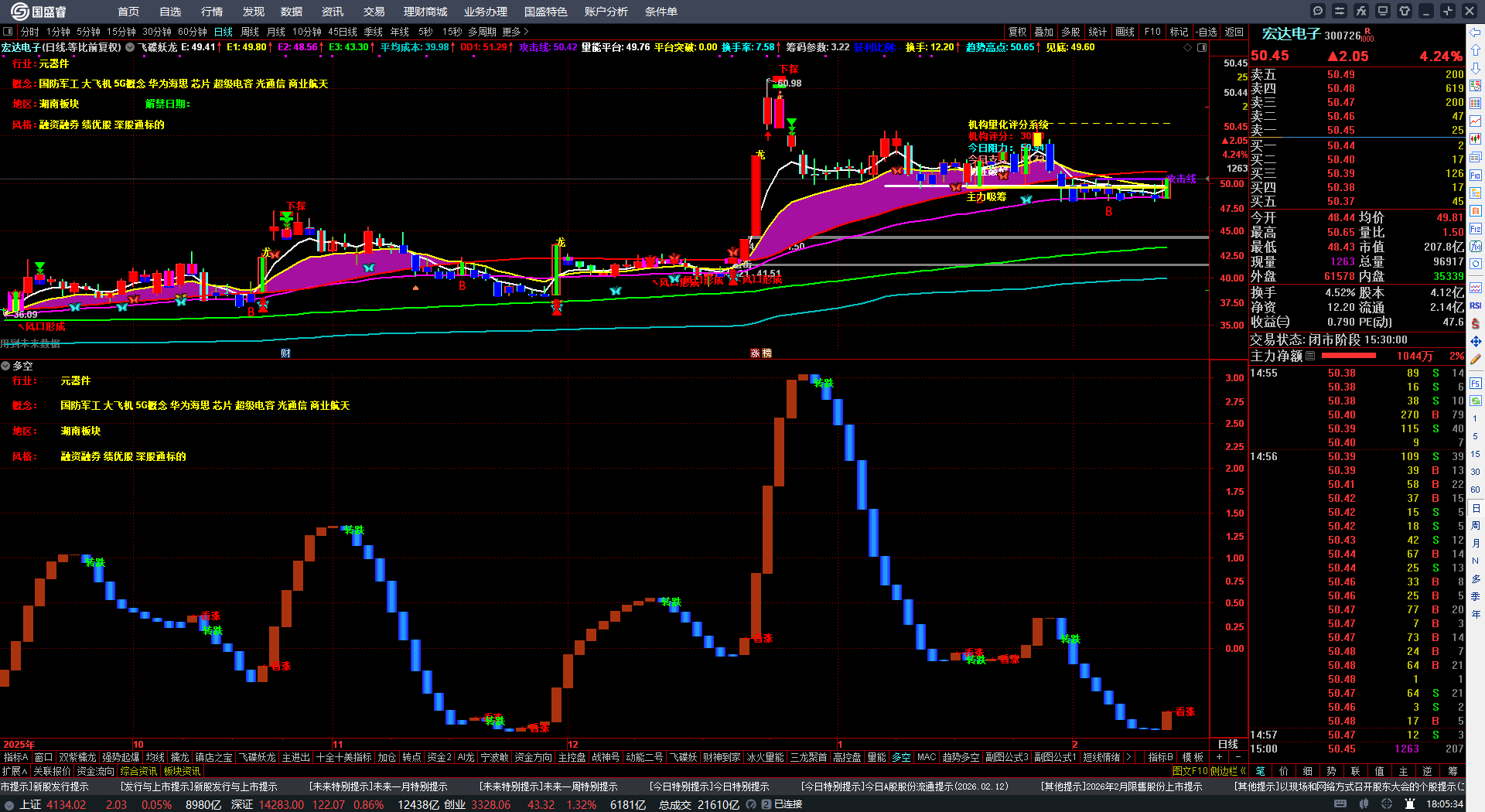Image resolution: width=1485 pixels, height=812 pixels.
Task: Open the circle settings icon beside 飞碟妖龙
Action: 130,47
